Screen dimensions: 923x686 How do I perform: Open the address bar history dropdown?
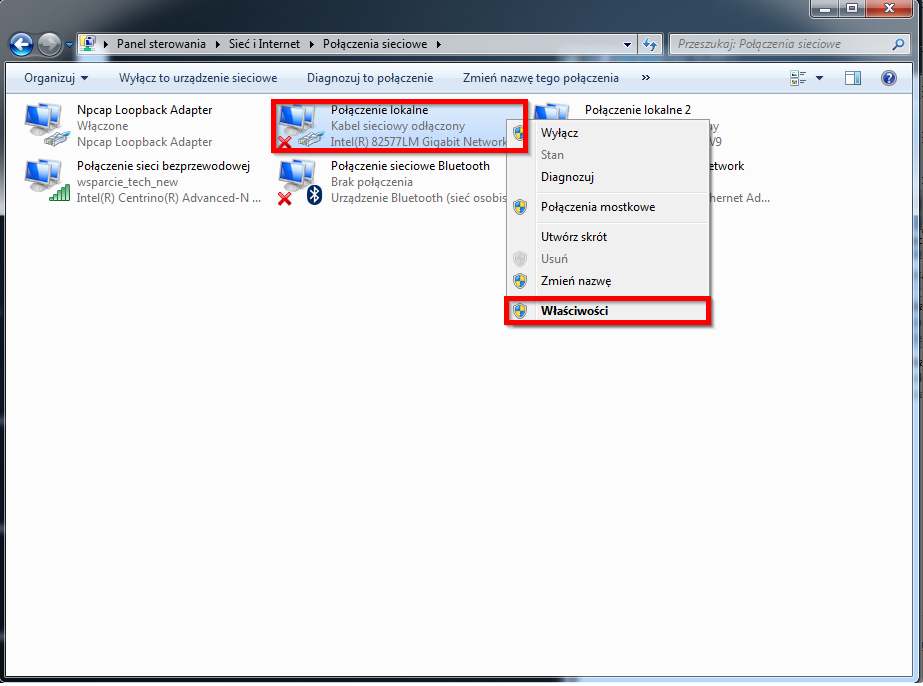tap(628, 44)
